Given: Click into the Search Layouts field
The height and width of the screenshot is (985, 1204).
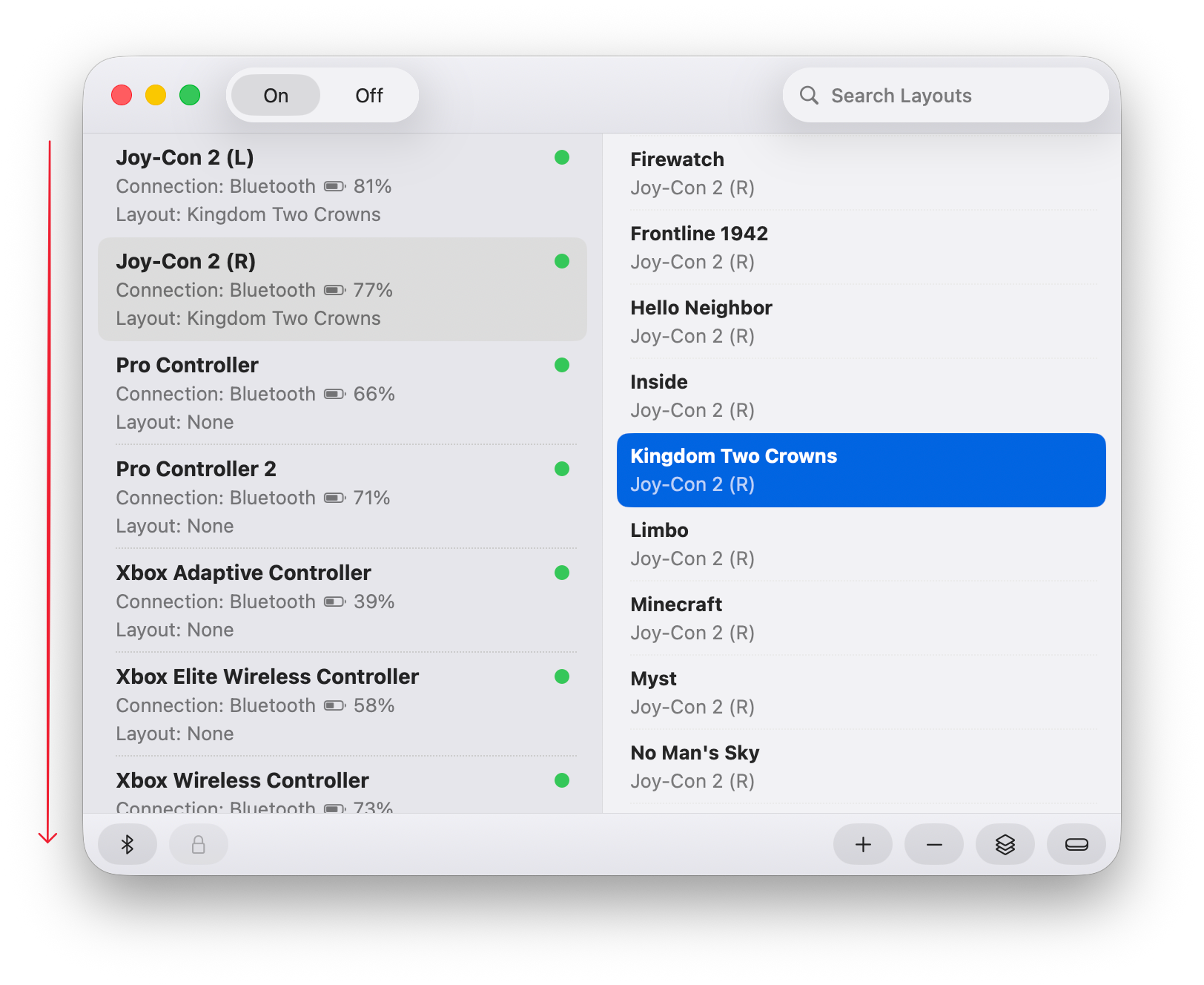Looking at the screenshot, I should click(946, 96).
